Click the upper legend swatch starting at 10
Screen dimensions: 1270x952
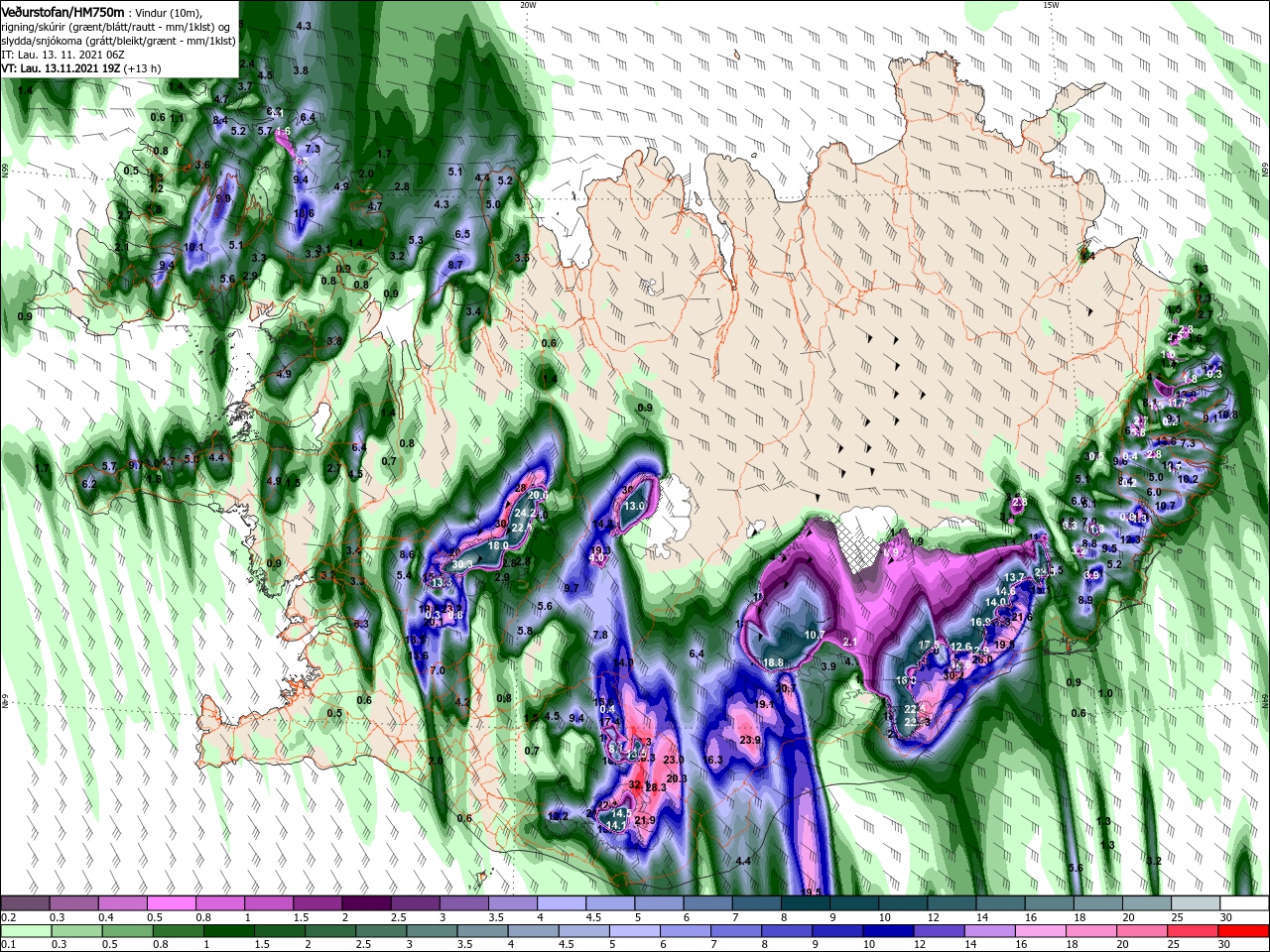point(902,903)
